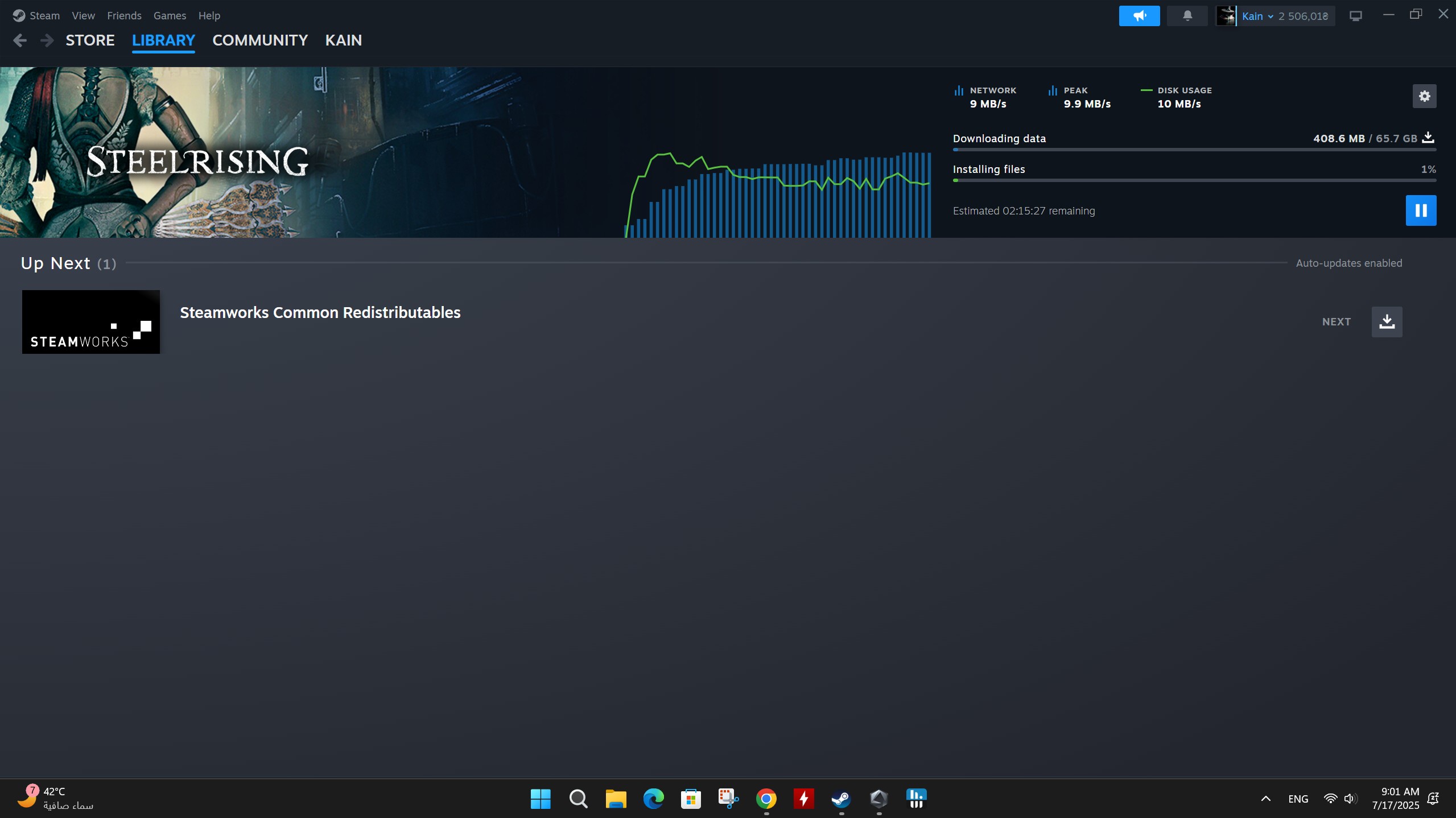This screenshot has height=818, width=1456.
Task: Open Snipping Tool from the taskbar
Action: pos(728,799)
